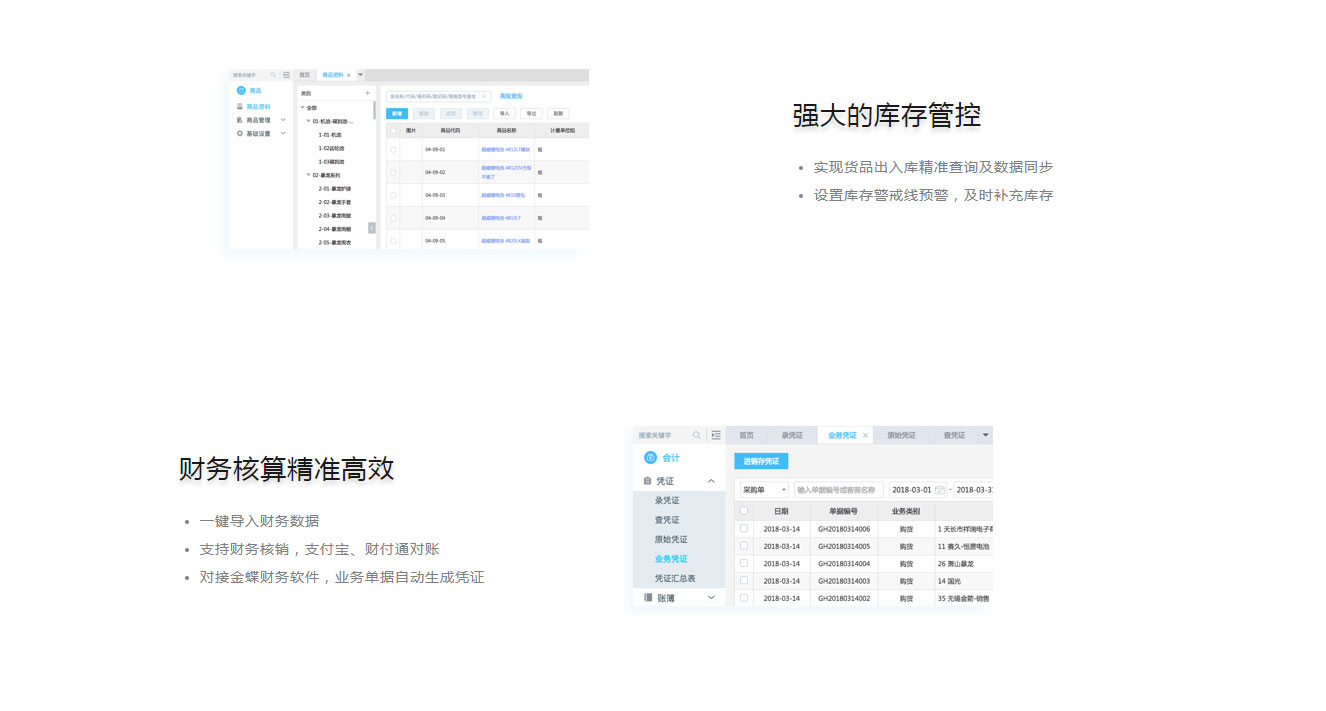Open calendar icon in 2018-03-01 date field
Viewport: 1326px width, 711px height.
tap(939, 490)
